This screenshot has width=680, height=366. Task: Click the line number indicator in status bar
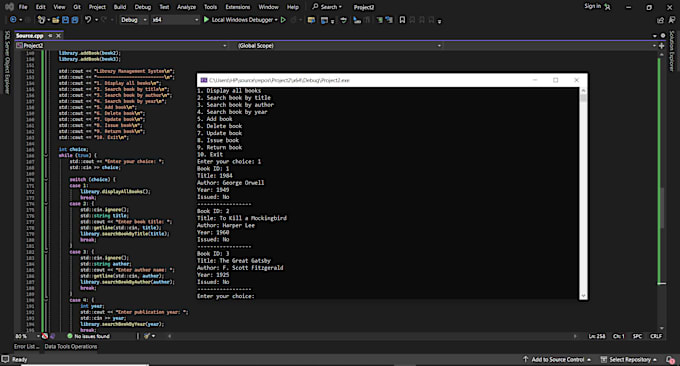pyautogui.click(x=597, y=336)
